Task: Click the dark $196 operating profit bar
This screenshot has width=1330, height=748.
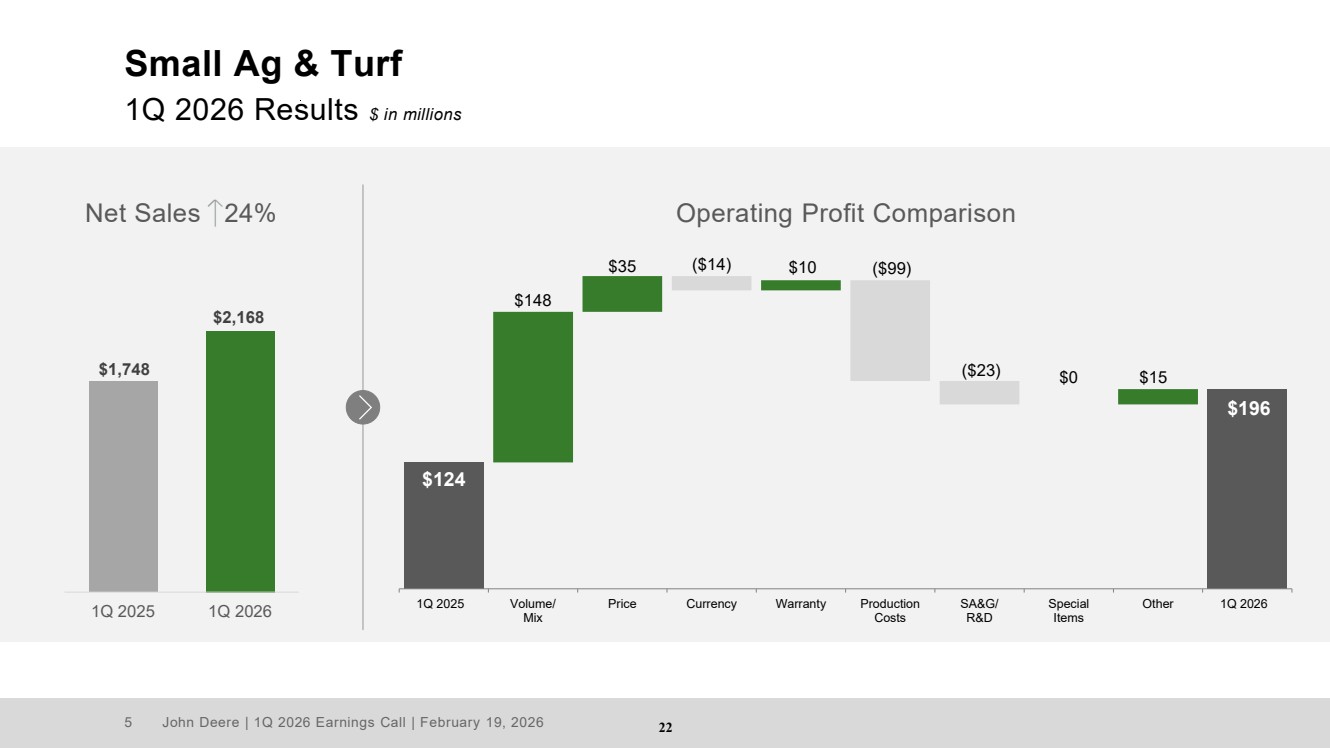Action: click(1246, 488)
